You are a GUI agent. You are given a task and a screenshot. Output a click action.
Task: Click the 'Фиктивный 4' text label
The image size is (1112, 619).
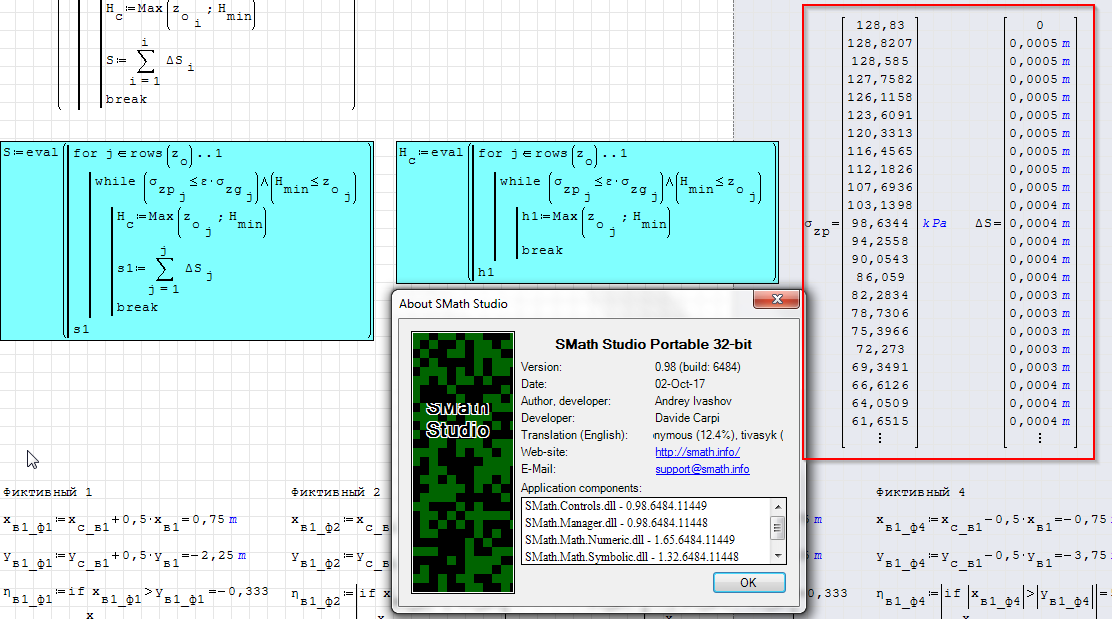[x=920, y=493]
